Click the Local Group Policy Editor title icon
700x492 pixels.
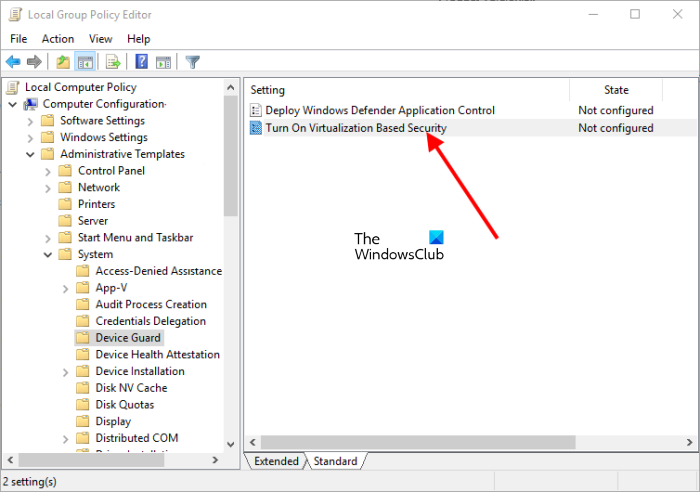coord(15,14)
